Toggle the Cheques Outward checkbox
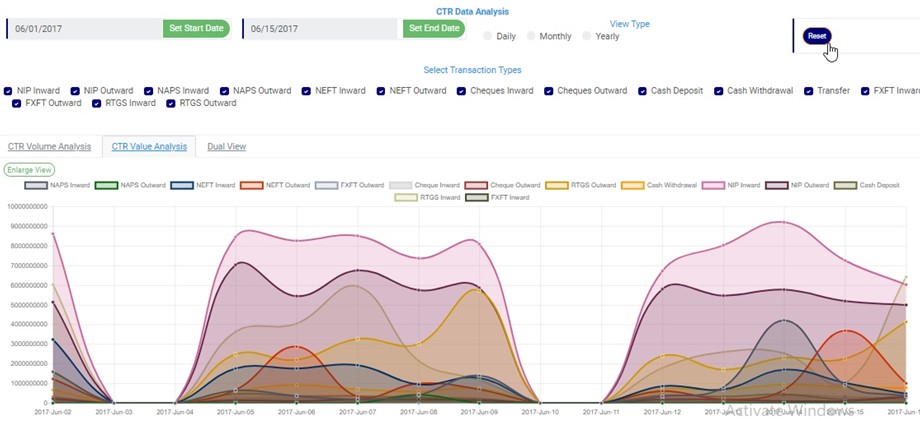The image size is (920, 421). 550,91
